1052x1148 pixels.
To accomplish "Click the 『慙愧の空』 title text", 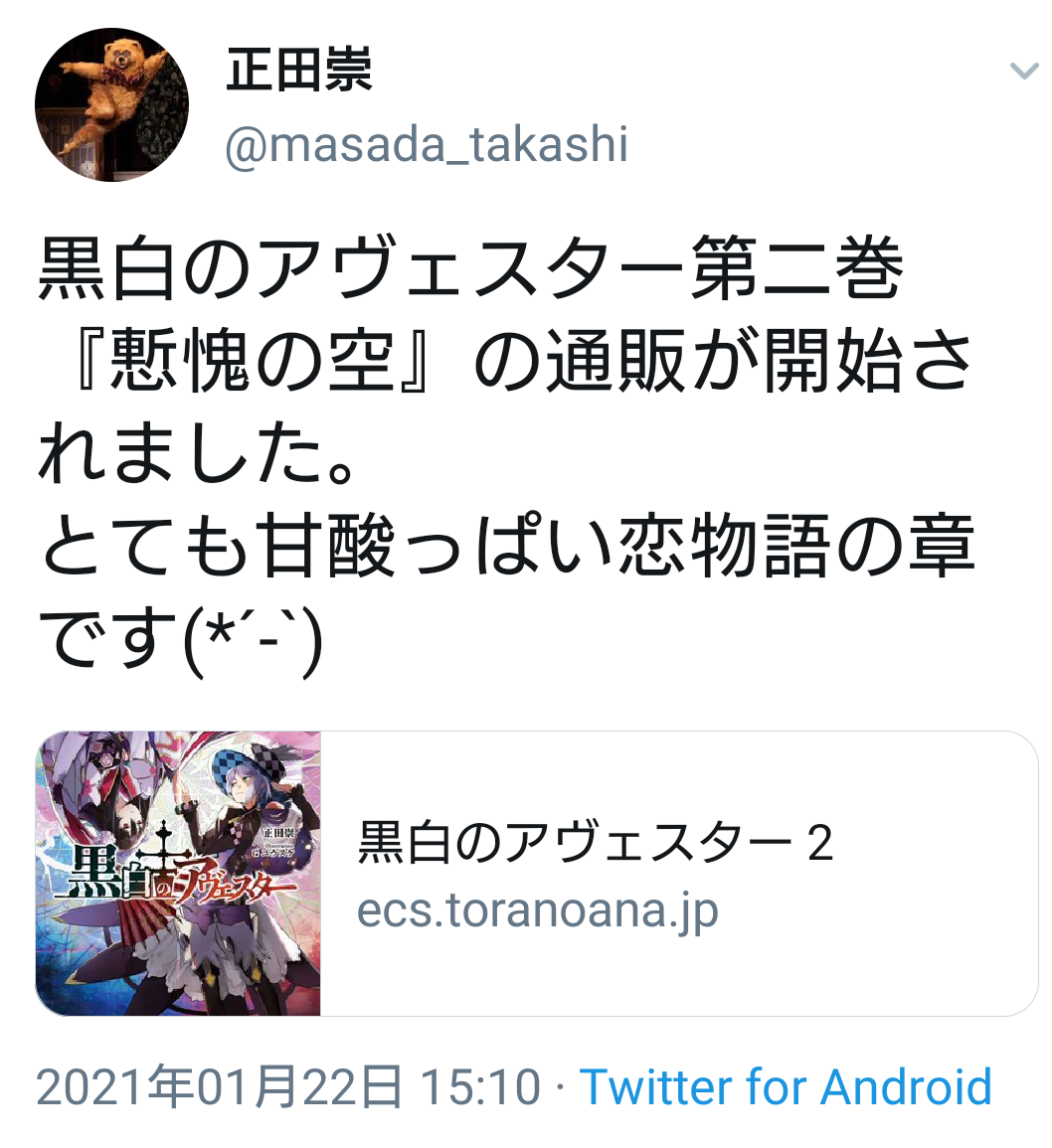I will pyautogui.click(x=252, y=360).
